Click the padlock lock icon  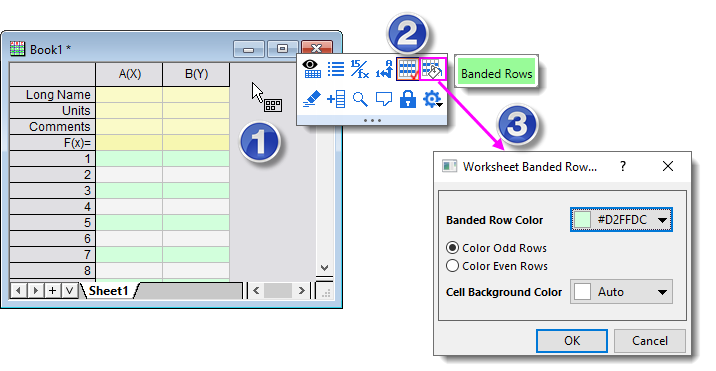pos(408,99)
